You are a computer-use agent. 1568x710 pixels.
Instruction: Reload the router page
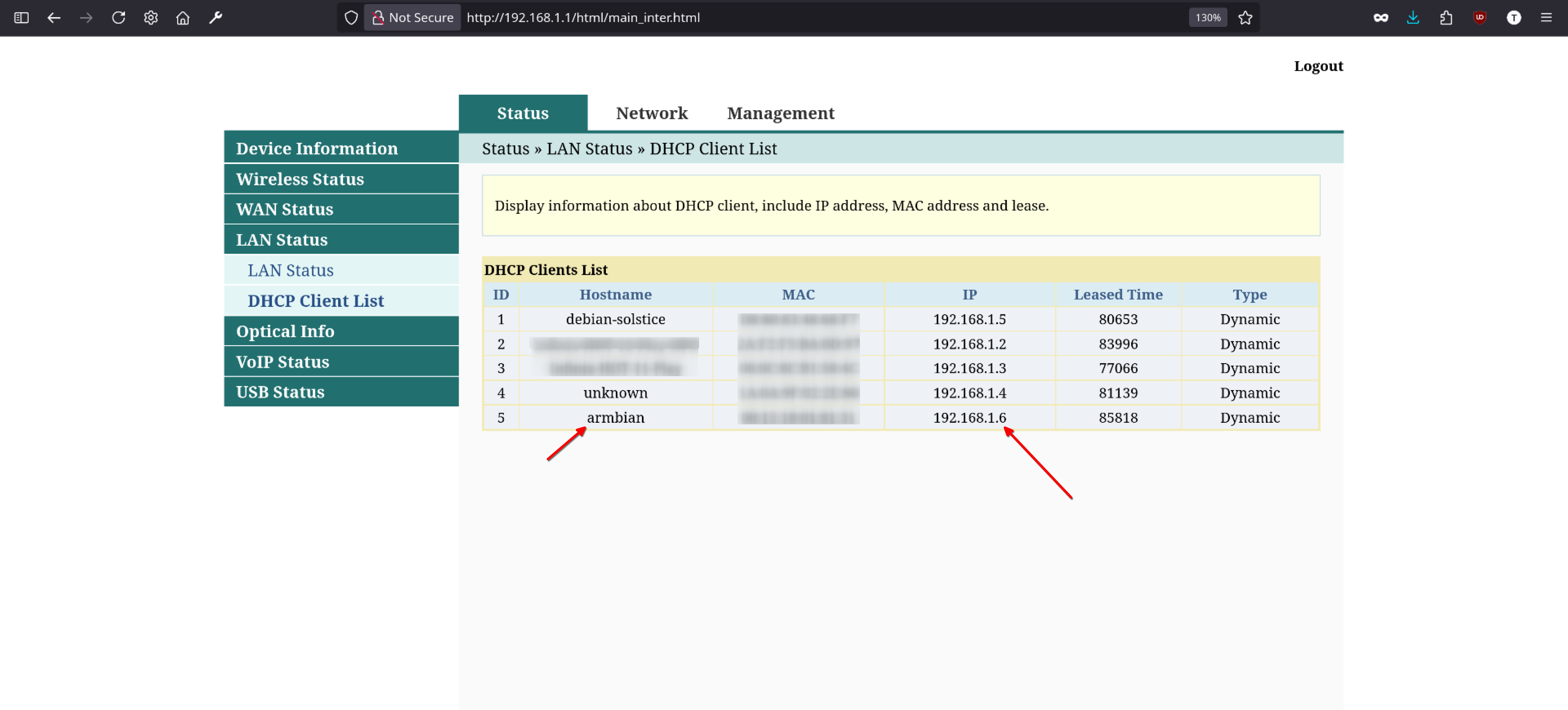click(x=119, y=18)
